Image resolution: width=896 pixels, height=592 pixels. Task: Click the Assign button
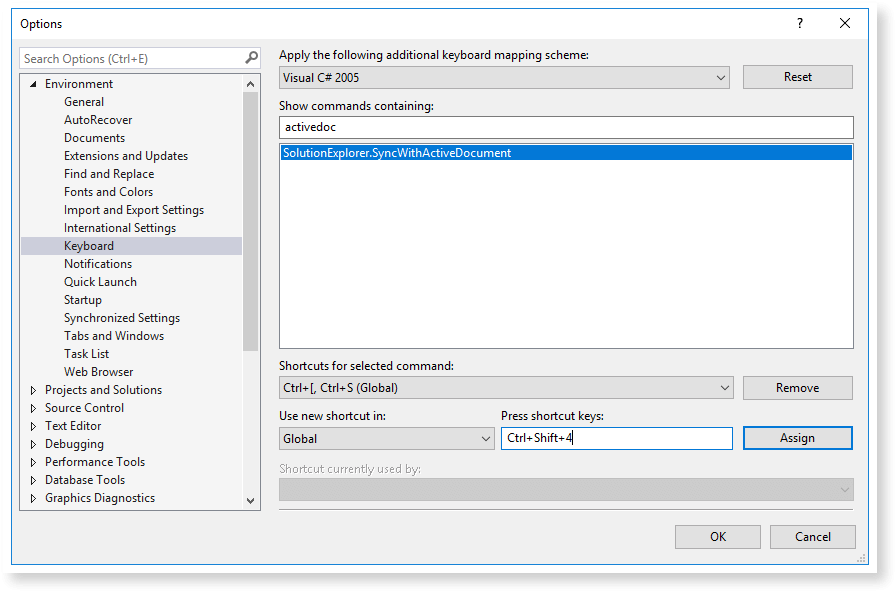797,438
